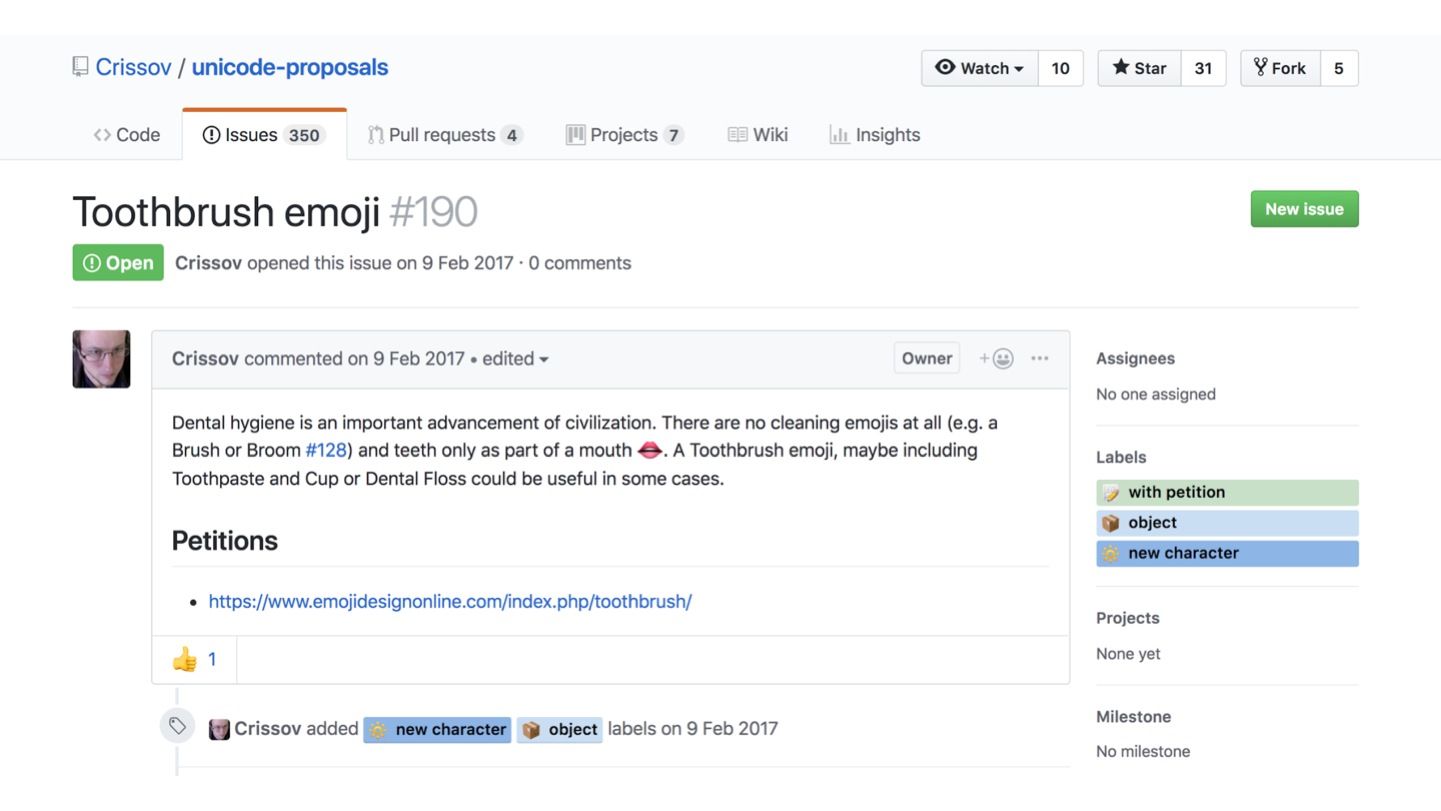Image resolution: width=1441 pixels, height=811 pixels.
Task: Click the Petitions heading in the comment
Action: pyautogui.click(x=225, y=541)
